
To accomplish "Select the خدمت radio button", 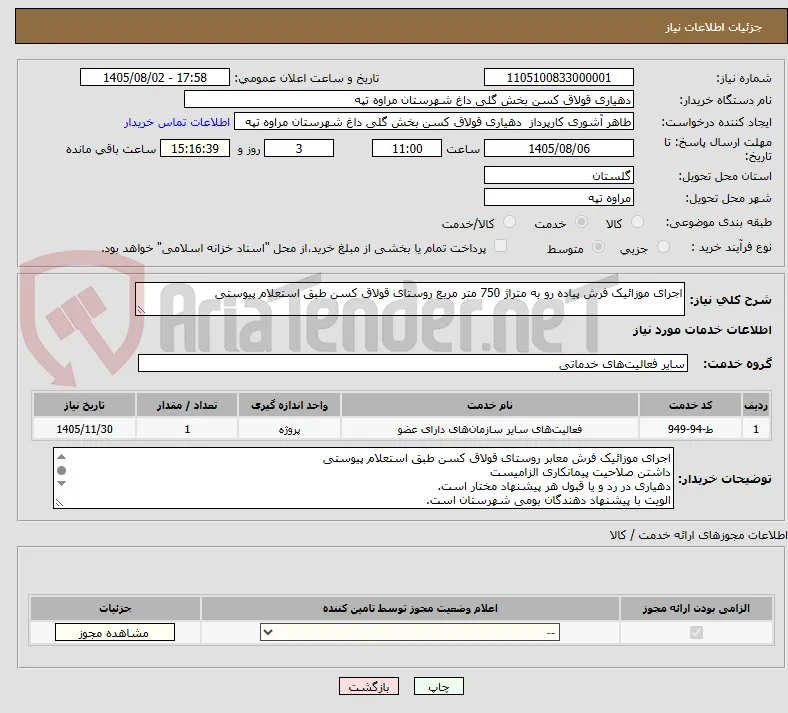I will click(581, 222).
